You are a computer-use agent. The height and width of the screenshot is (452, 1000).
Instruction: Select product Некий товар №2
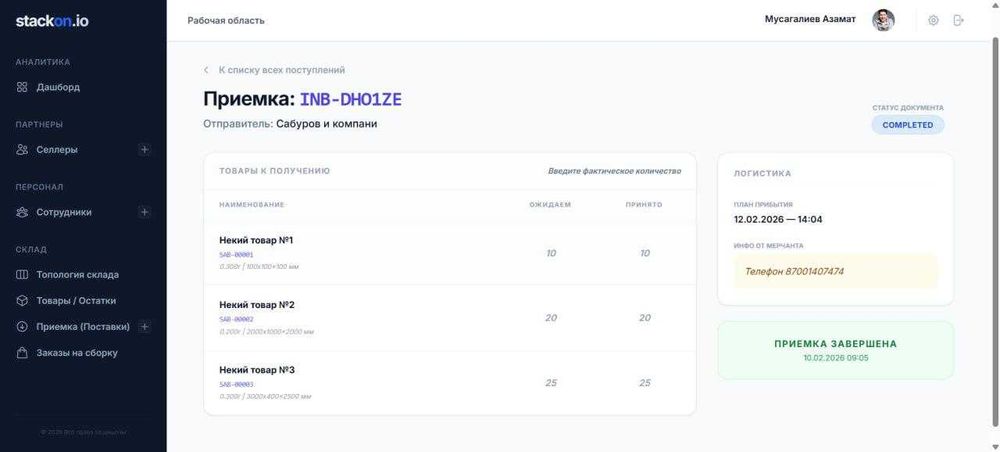257,305
